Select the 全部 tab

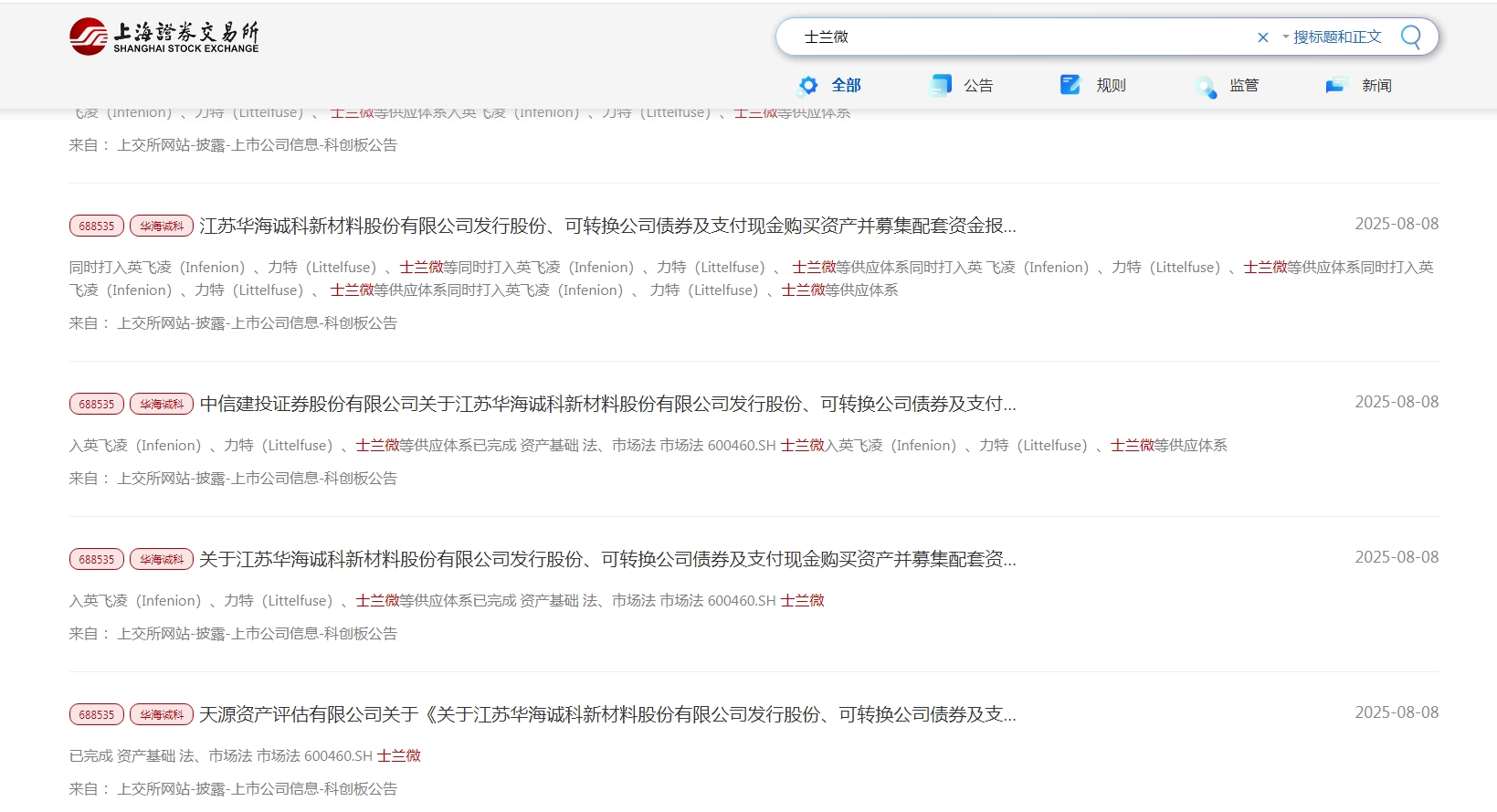846,85
